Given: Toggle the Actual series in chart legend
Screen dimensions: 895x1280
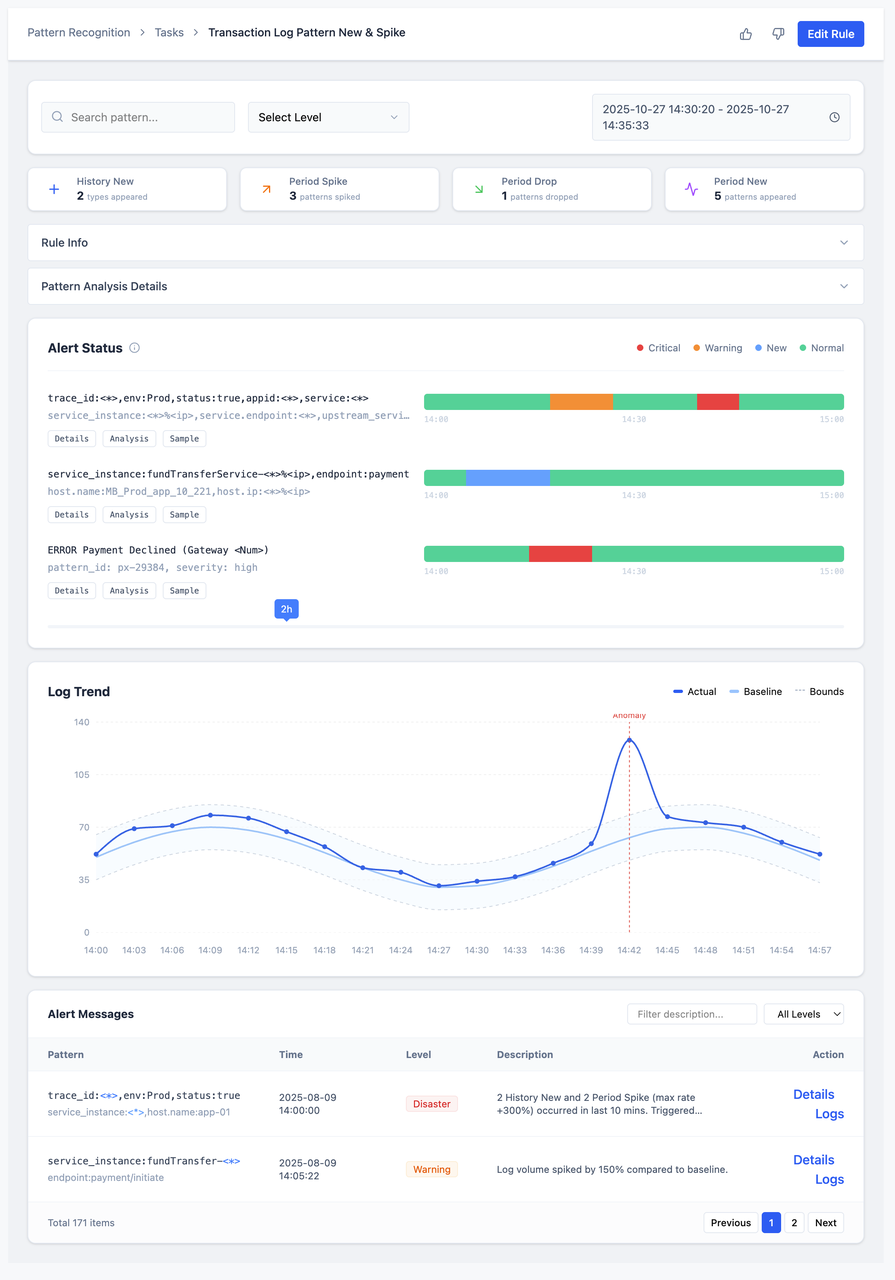Looking at the screenshot, I should 695,692.
